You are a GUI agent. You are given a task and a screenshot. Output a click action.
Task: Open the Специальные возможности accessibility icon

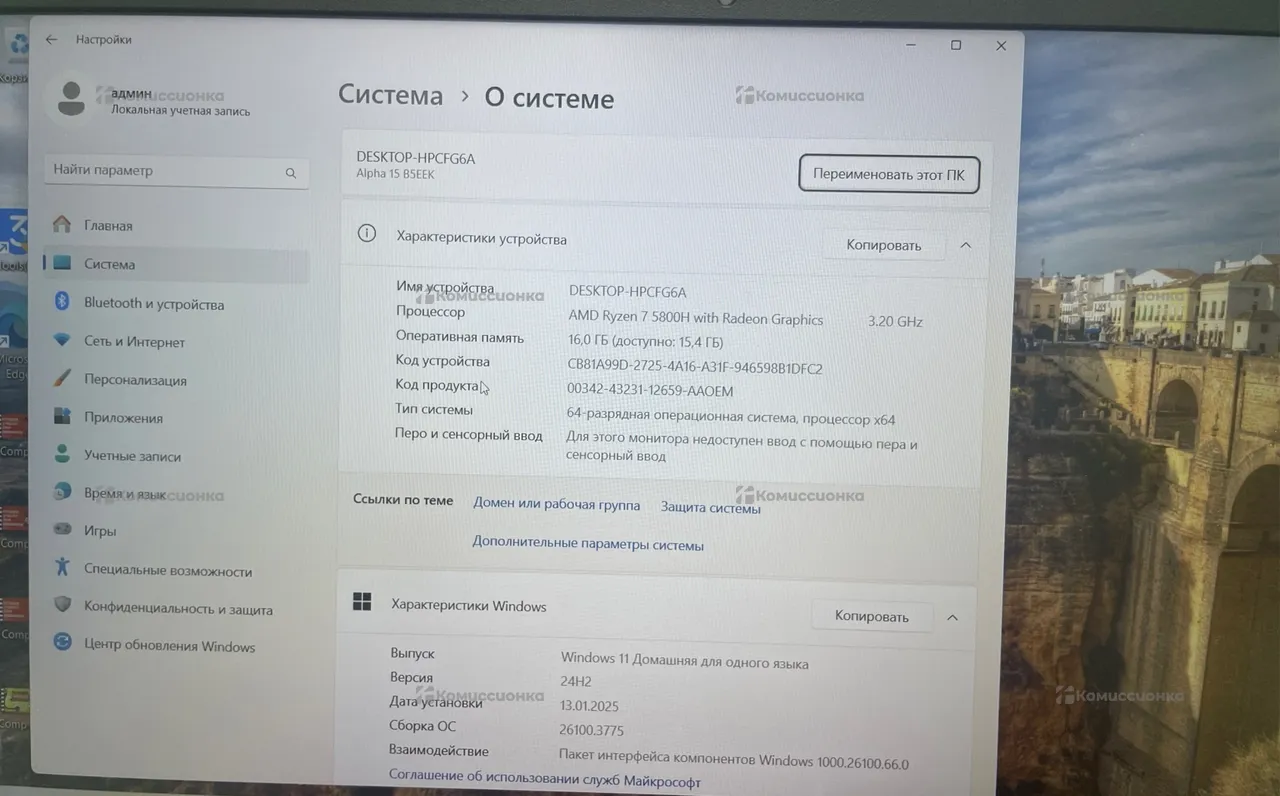point(62,568)
